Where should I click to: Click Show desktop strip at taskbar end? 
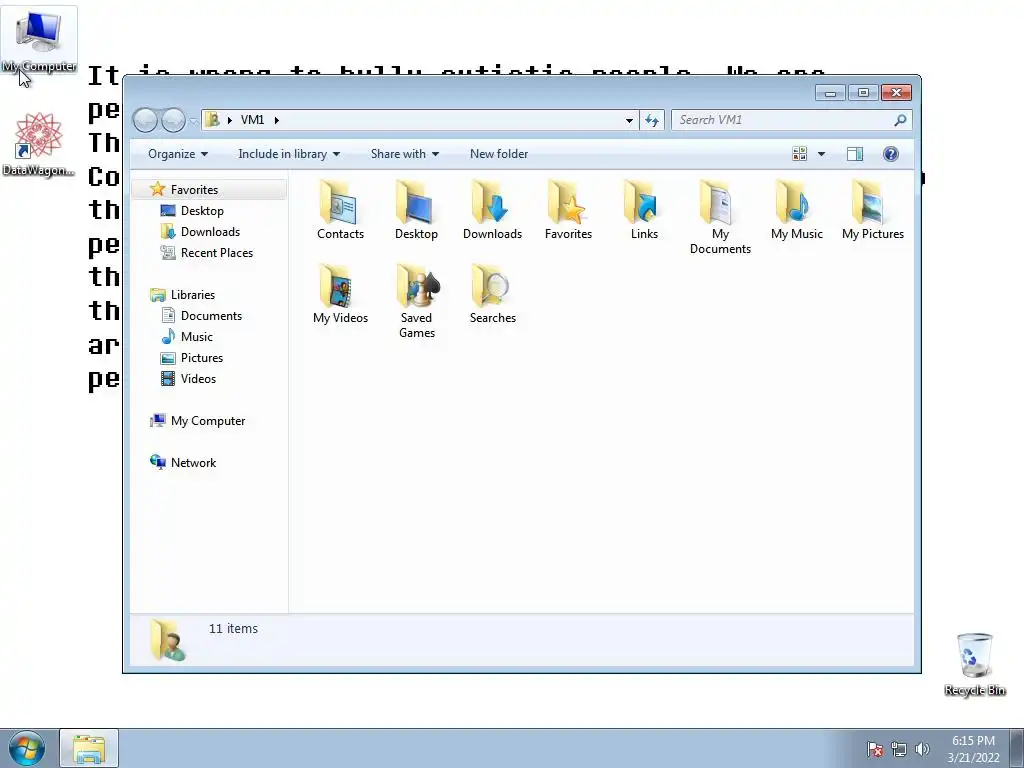(x=1017, y=748)
